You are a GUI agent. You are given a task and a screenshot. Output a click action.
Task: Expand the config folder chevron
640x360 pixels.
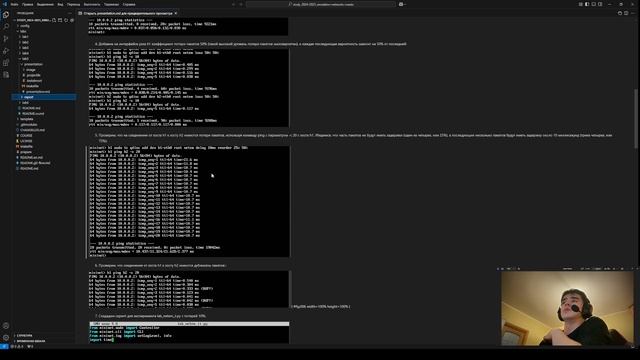(x=18, y=26)
